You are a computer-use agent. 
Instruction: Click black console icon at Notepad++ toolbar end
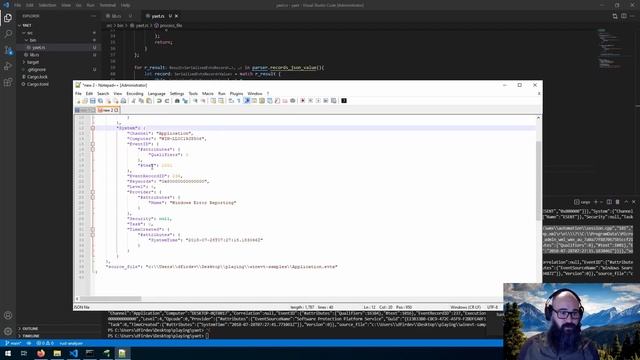point(344,101)
